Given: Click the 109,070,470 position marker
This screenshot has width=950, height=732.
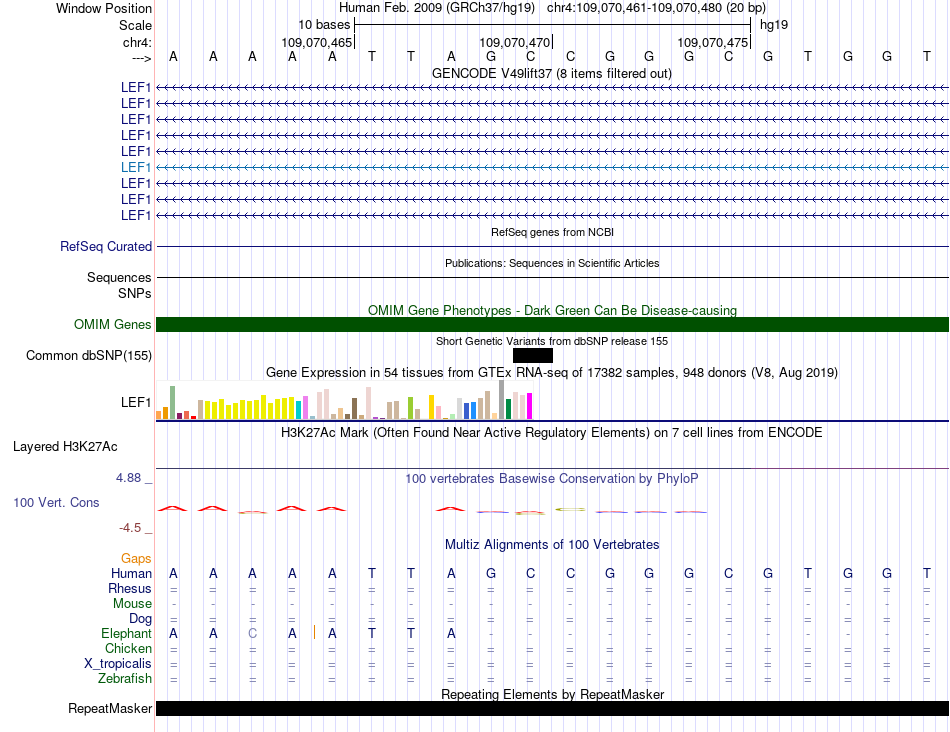Looking at the screenshot, I should pos(514,42).
